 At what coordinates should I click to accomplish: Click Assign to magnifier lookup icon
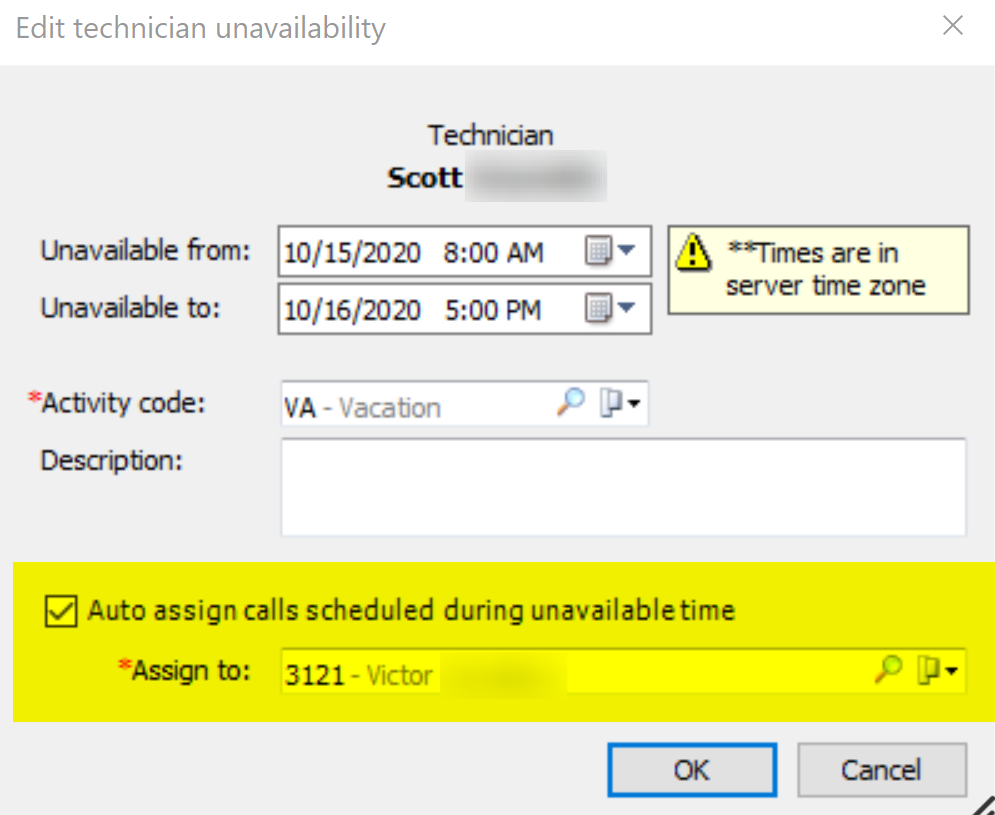[888, 669]
